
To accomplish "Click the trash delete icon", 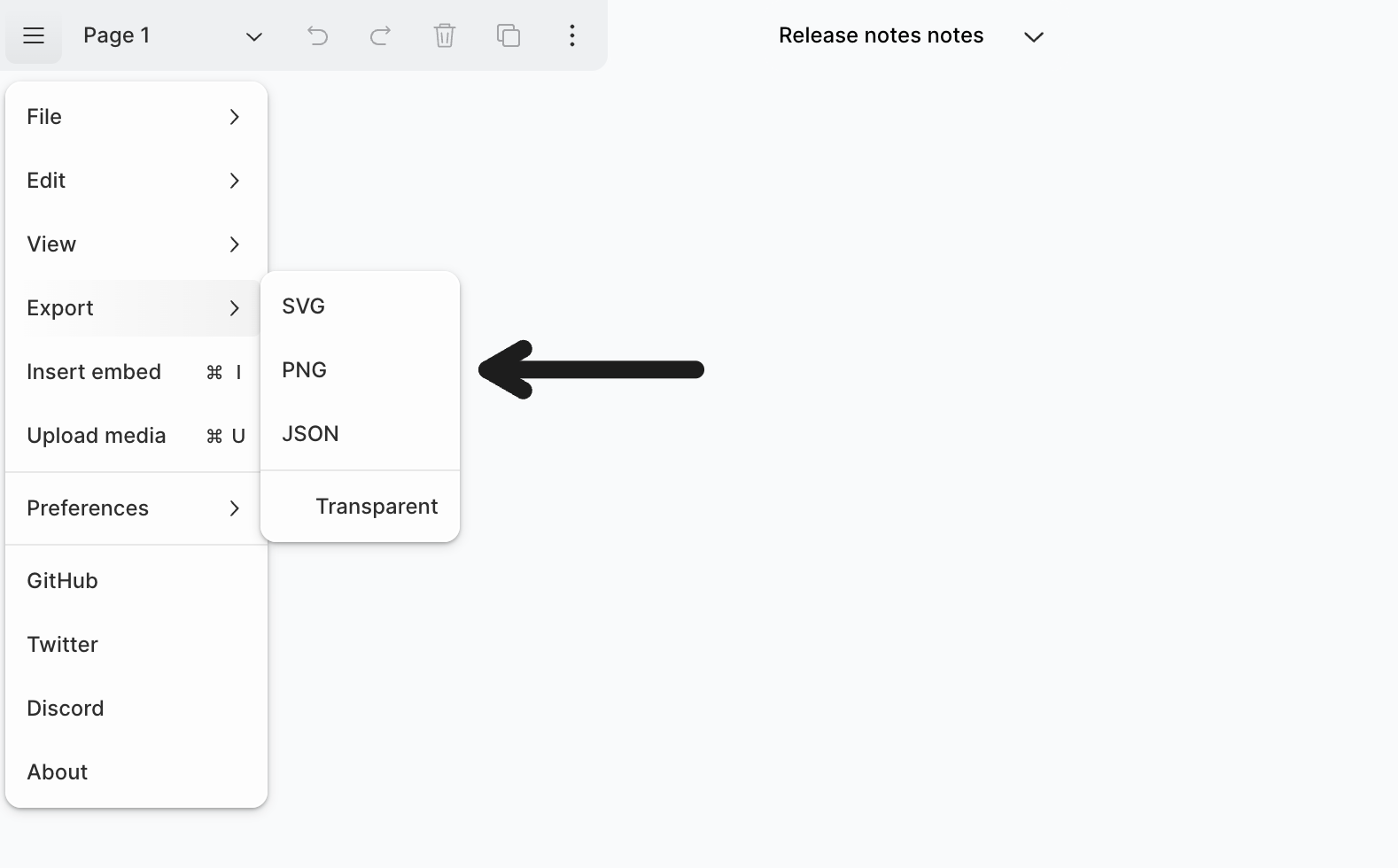I will click(445, 35).
